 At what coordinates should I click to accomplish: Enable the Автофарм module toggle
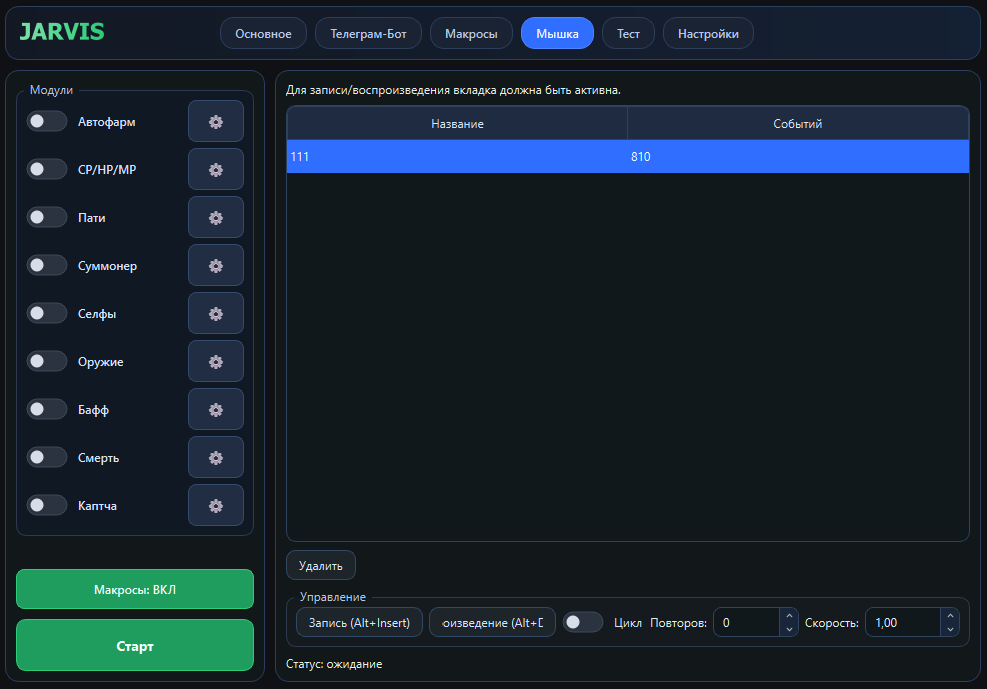pos(47,122)
